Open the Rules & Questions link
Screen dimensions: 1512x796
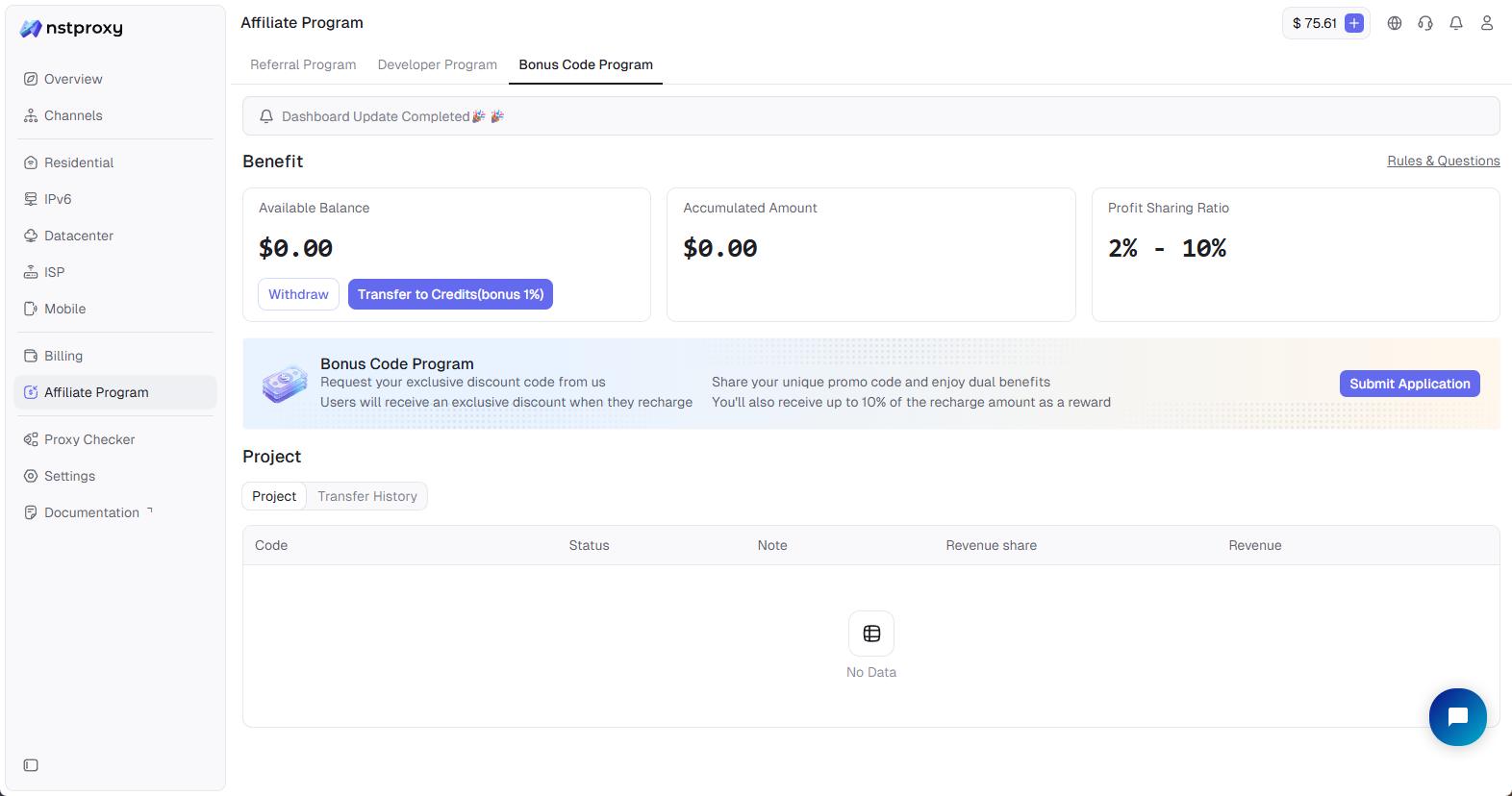1443,161
